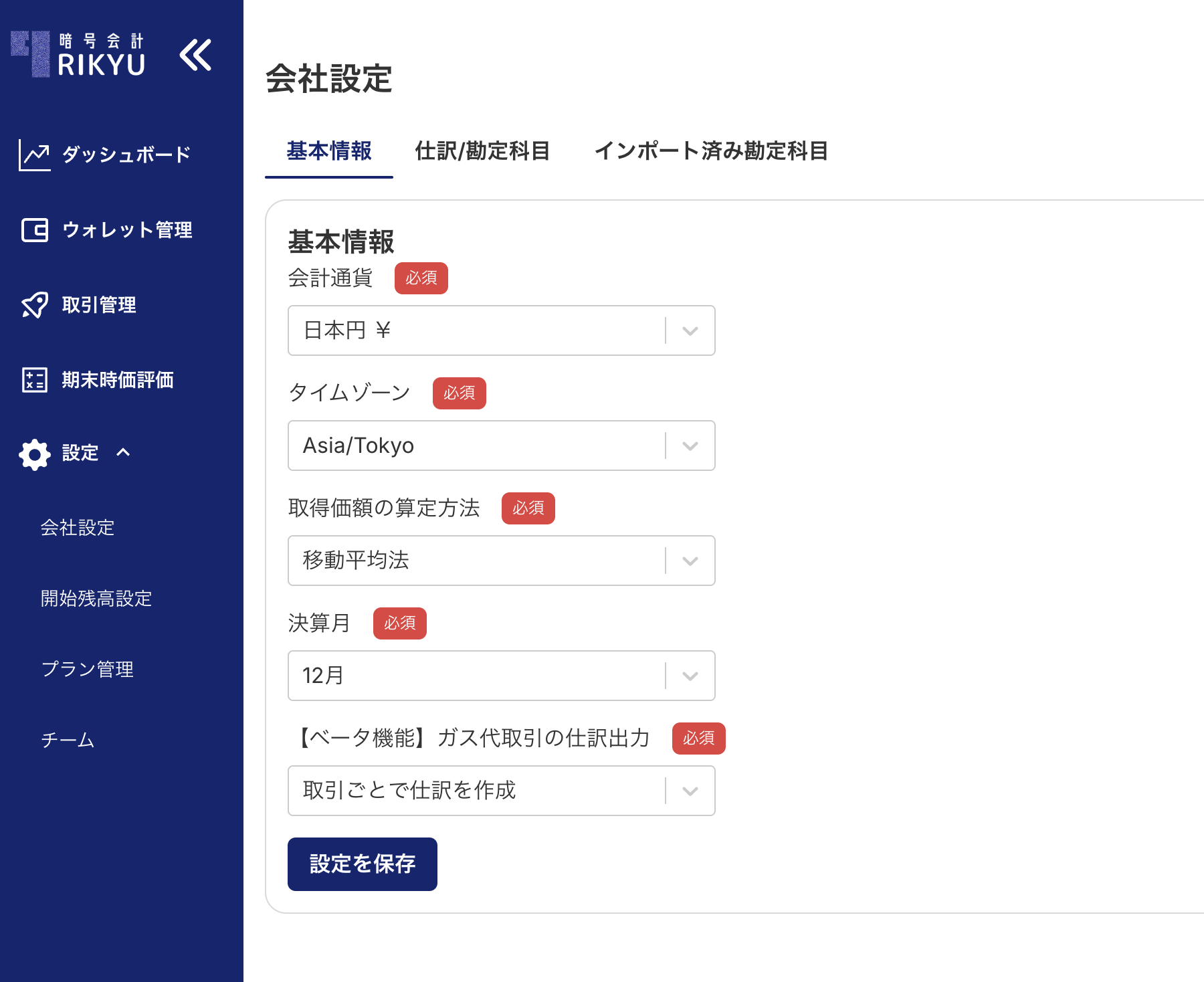Click the wallet management icon

(34, 230)
